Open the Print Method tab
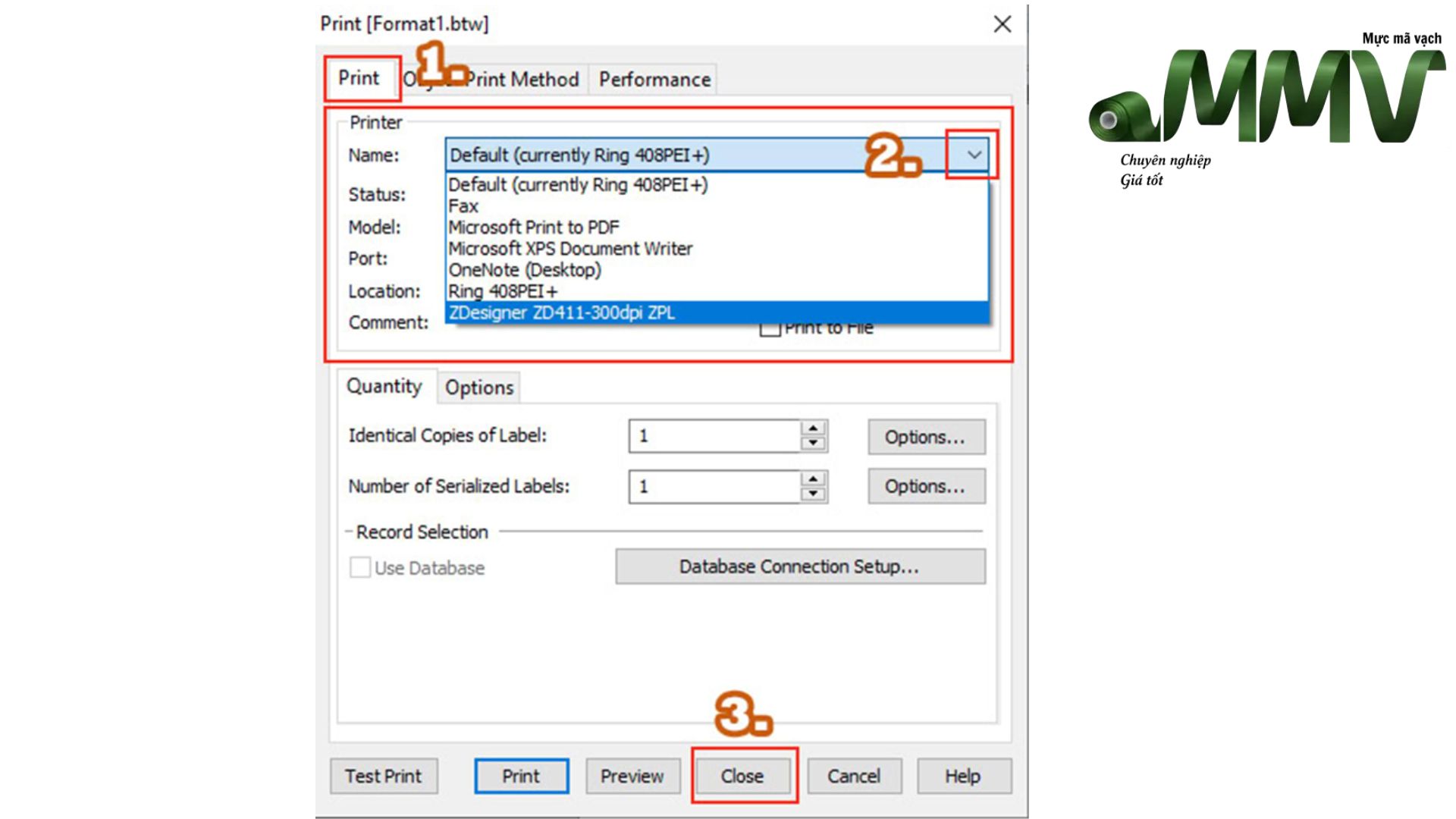Image resolution: width=1456 pixels, height=819 pixels. click(x=522, y=79)
